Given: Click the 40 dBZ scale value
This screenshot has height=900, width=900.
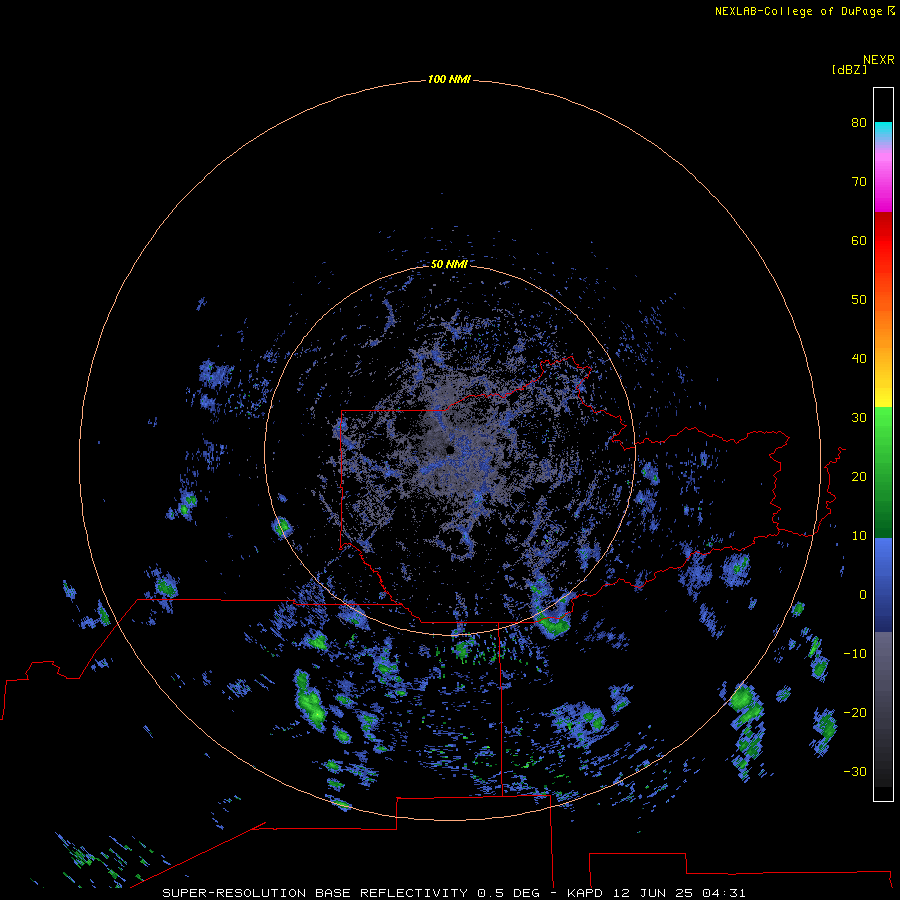Looking at the screenshot, I should click(859, 359).
